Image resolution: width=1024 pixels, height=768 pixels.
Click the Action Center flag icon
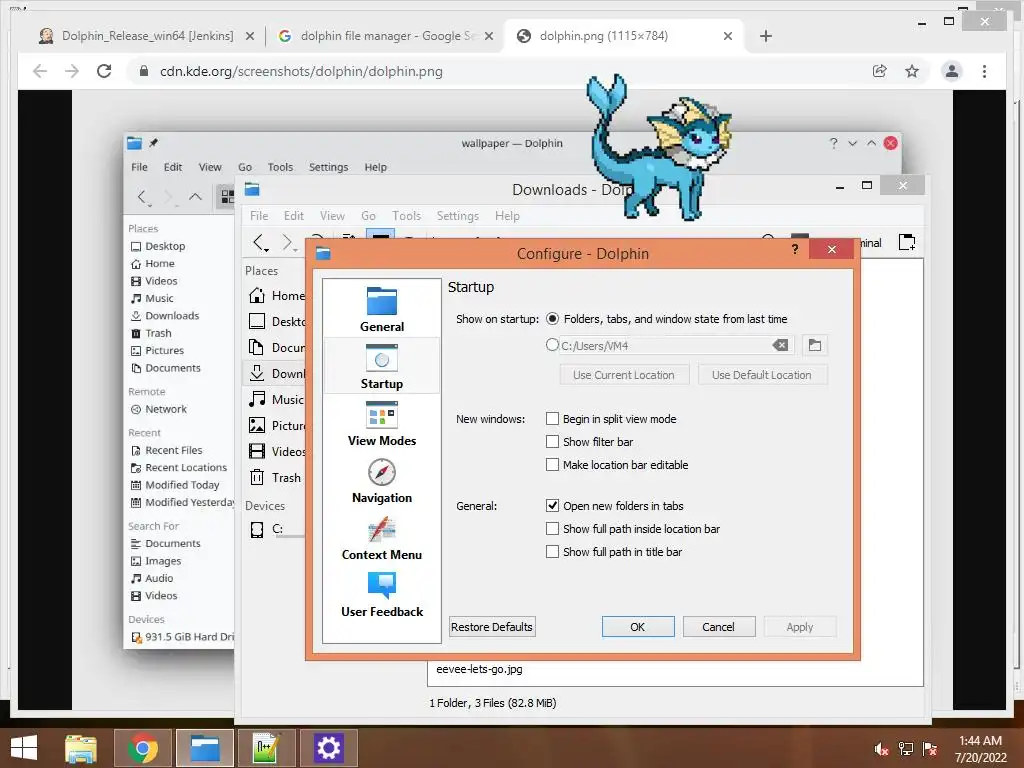point(930,749)
